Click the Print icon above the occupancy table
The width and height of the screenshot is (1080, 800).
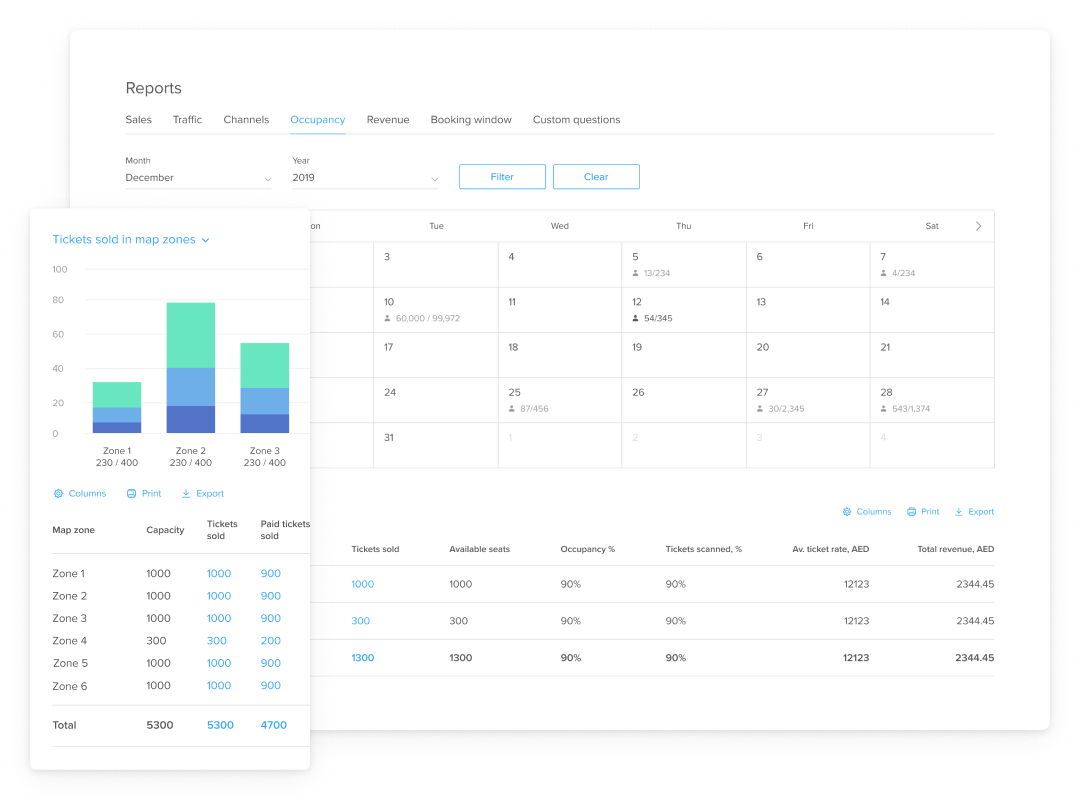(909, 511)
